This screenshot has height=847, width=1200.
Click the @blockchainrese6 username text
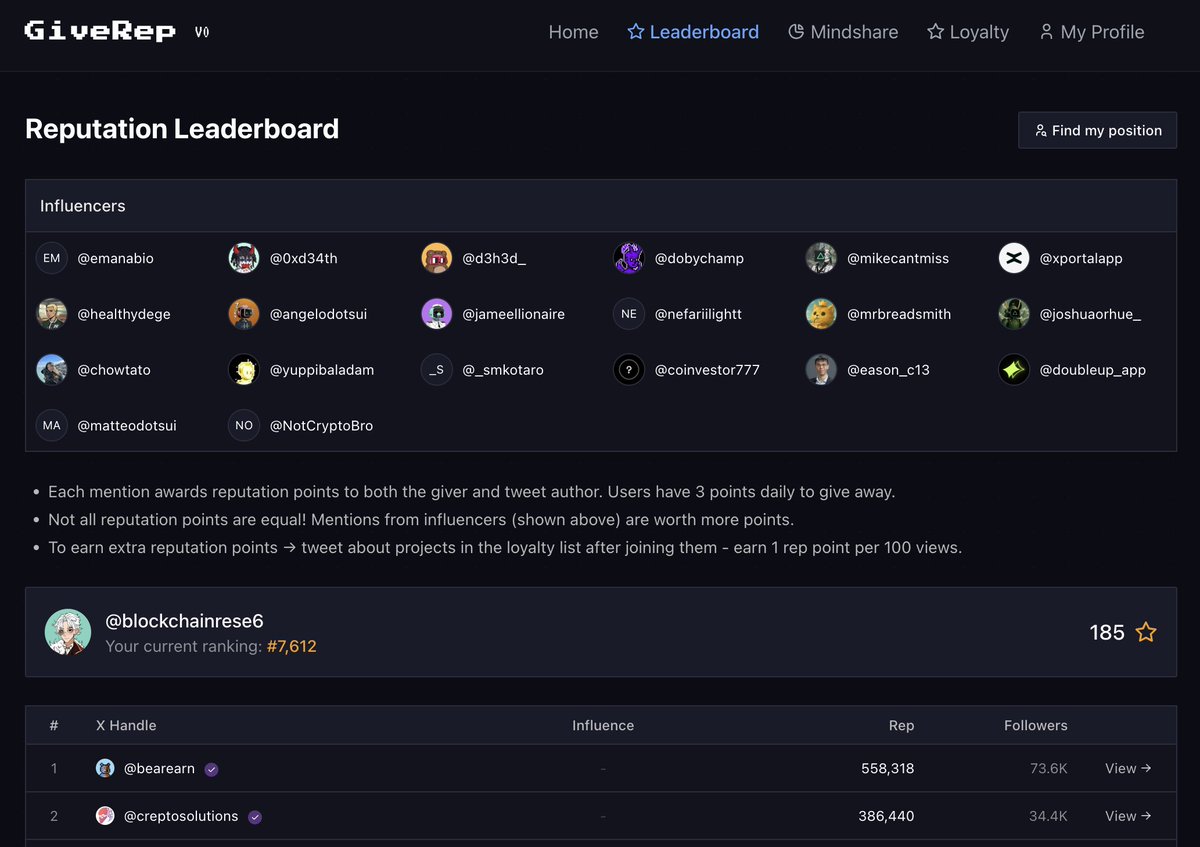(184, 621)
